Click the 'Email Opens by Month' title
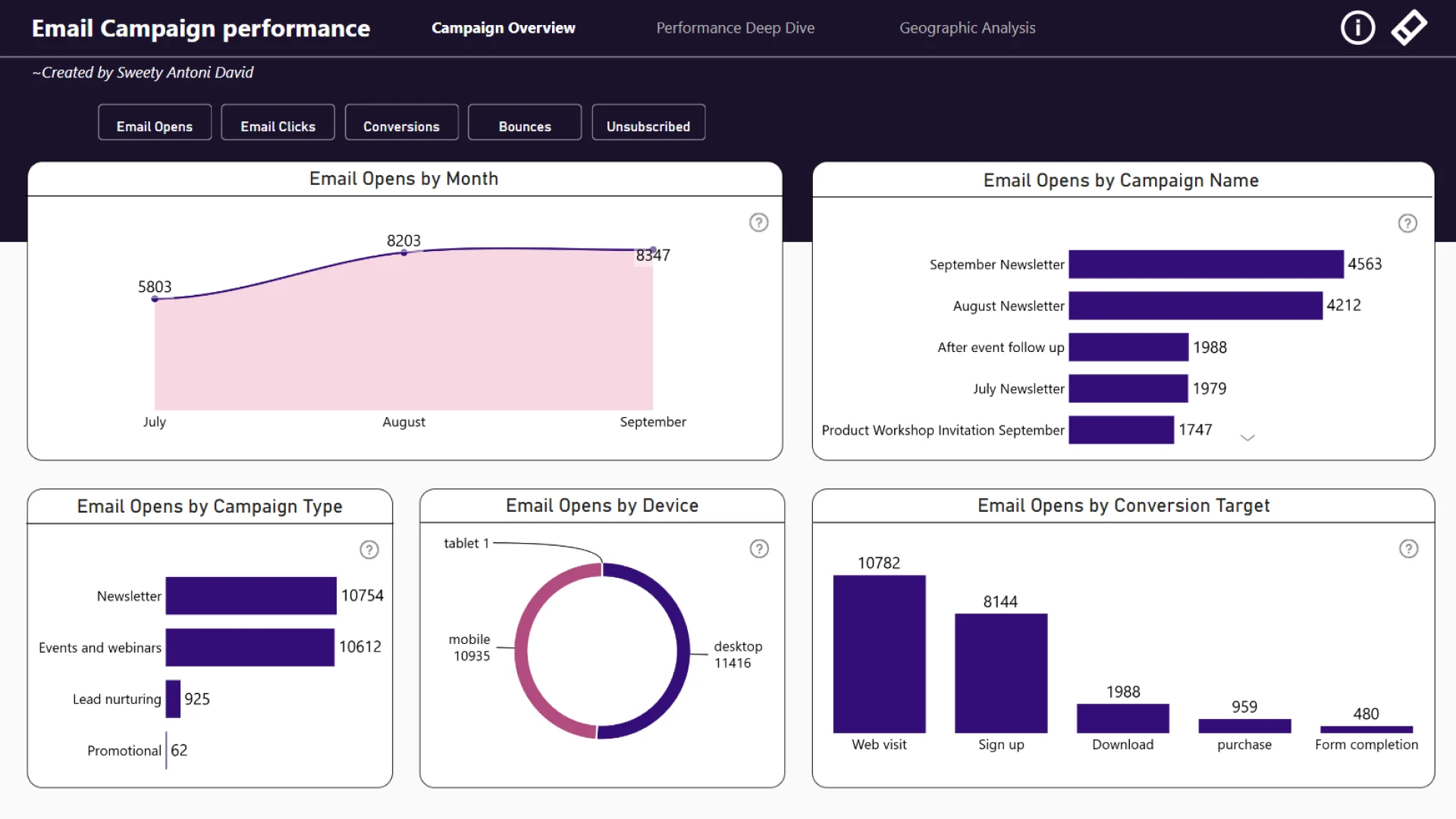 [x=404, y=179]
